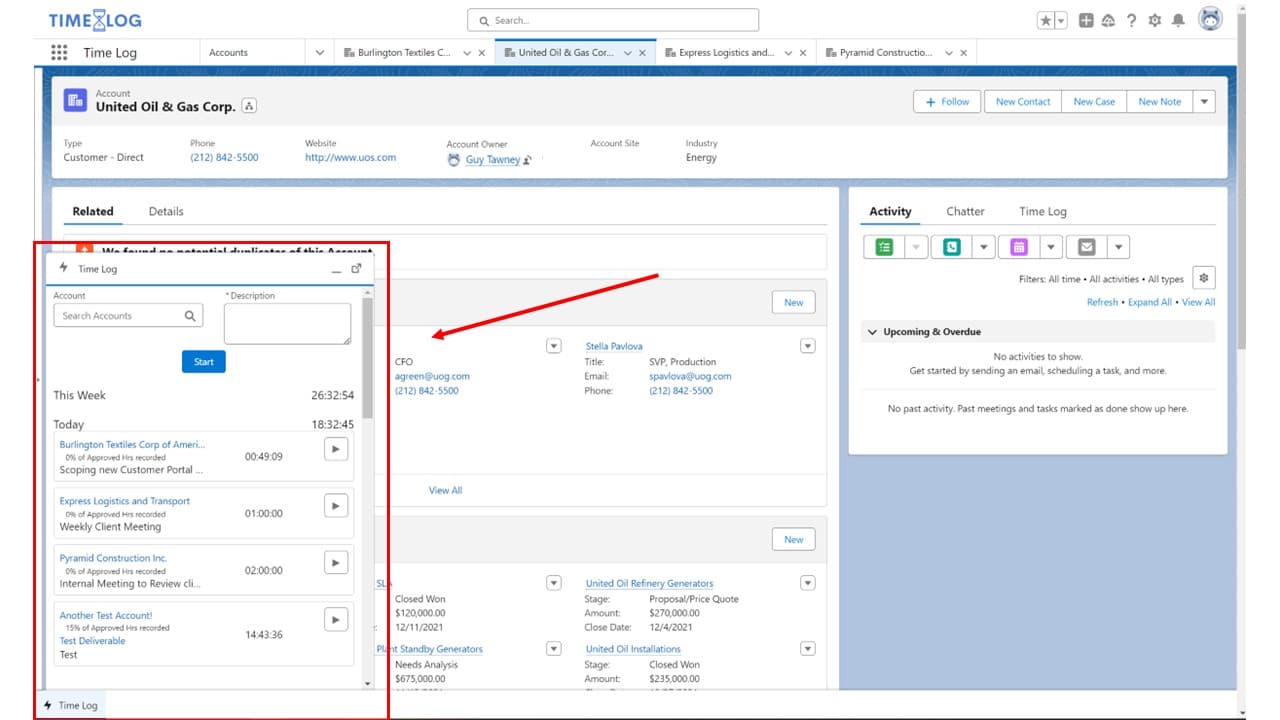1280x720 pixels.
Task: Switch to the Burlington Textiles tab
Action: [x=404, y=53]
